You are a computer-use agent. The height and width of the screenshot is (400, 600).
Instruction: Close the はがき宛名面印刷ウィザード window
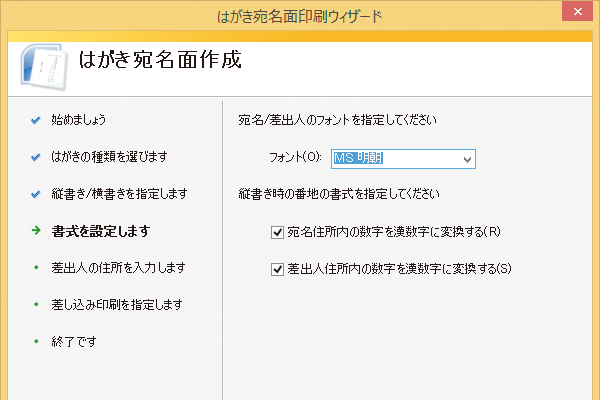pos(577,11)
